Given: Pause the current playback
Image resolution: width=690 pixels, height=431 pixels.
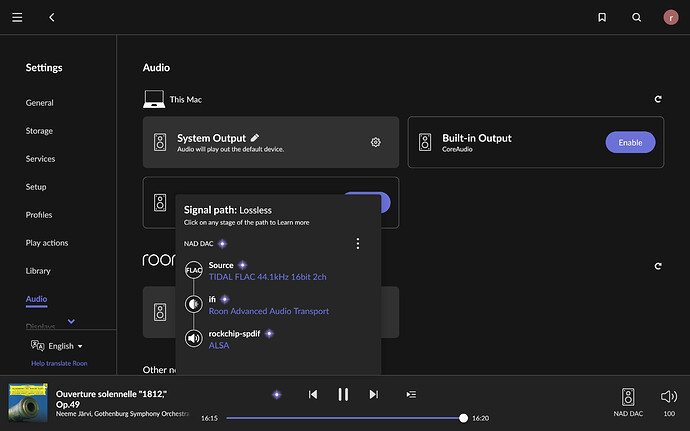Looking at the screenshot, I should click(x=343, y=394).
